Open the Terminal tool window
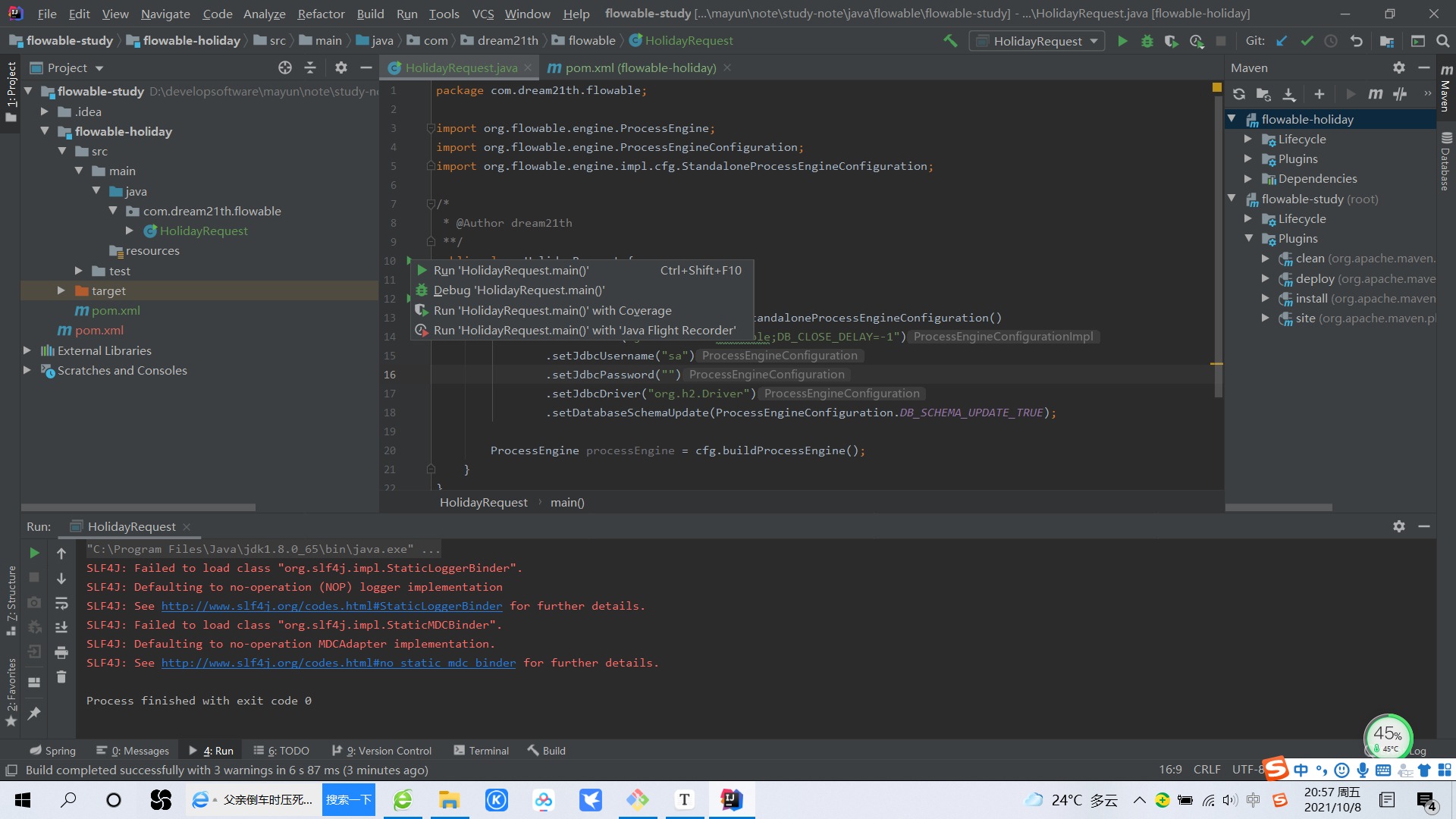The height and width of the screenshot is (819, 1456). (482, 751)
